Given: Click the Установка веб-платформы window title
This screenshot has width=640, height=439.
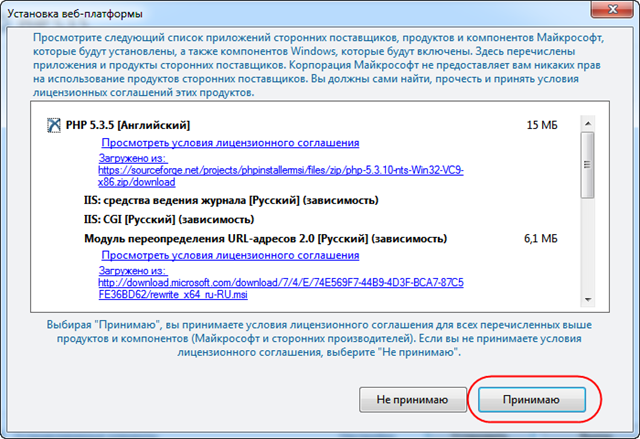Looking at the screenshot, I should coord(75,14).
